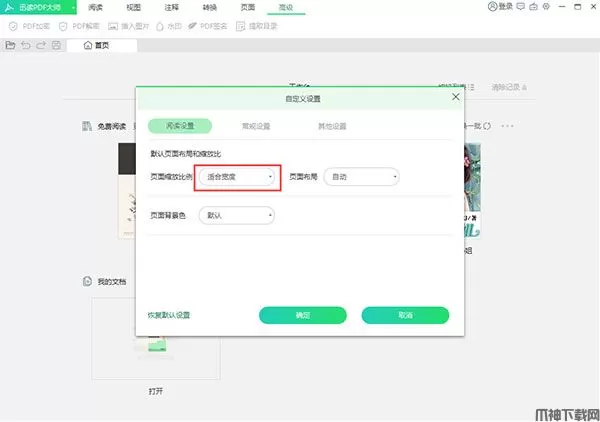Click the PDF加密 toolbar icon
The height and width of the screenshot is (422, 600).
click(x=12, y=26)
